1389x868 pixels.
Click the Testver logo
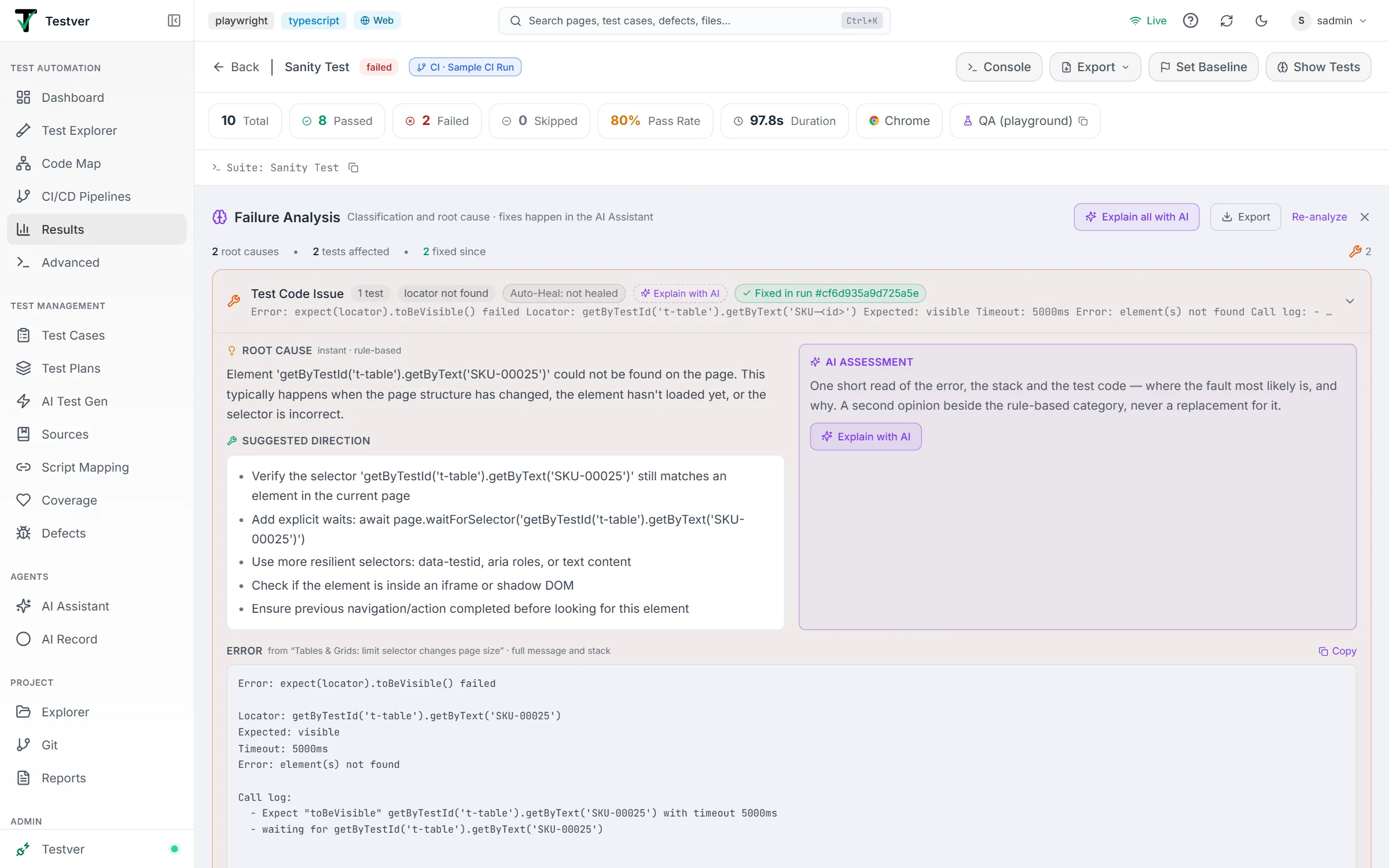tap(25, 21)
